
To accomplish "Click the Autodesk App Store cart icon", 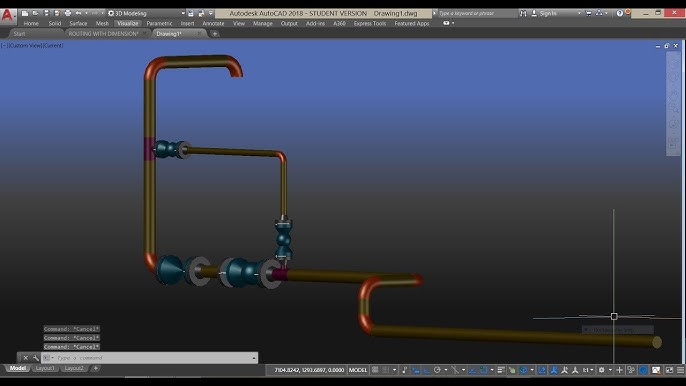I will point(588,14).
